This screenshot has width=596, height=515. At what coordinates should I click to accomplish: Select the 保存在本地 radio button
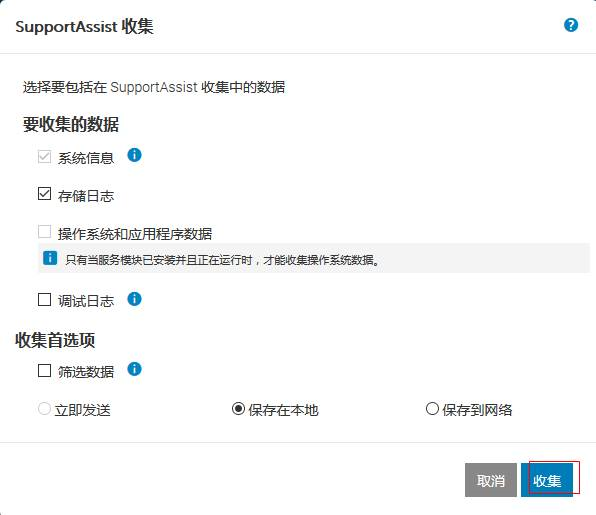click(238, 409)
